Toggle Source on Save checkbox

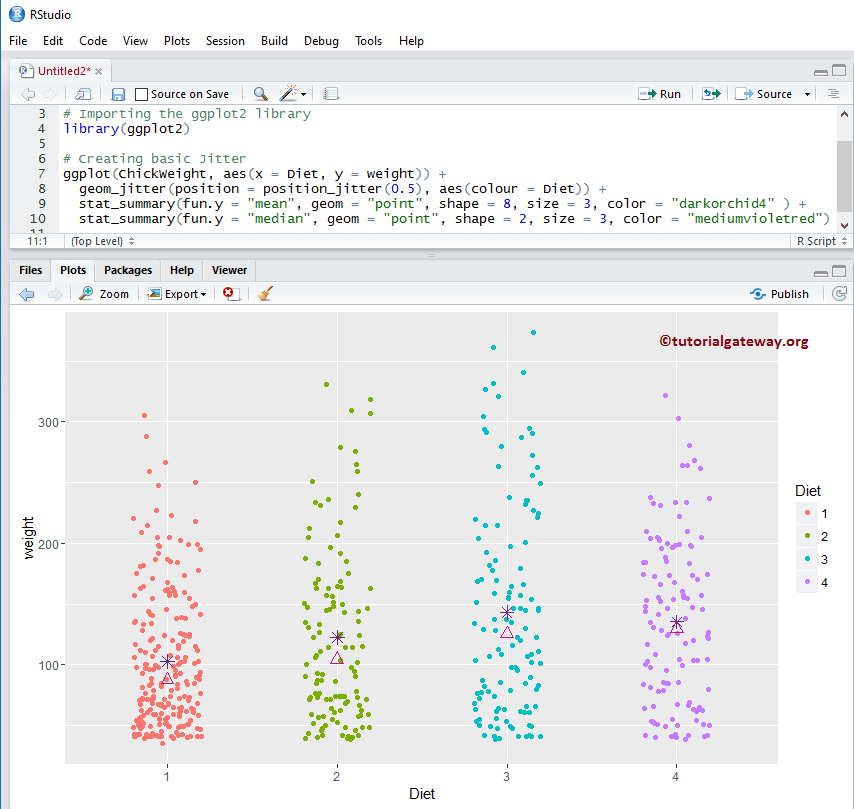pos(141,95)
